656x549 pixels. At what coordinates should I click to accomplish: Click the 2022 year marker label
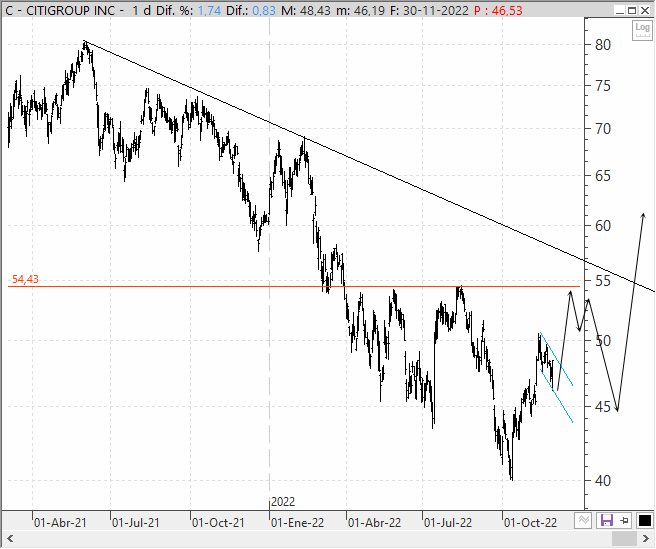(x=283, y=501)
